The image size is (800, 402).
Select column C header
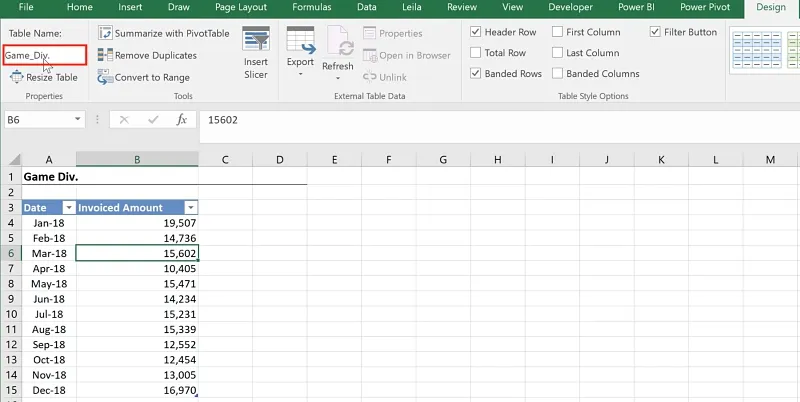tap(225, 160)
